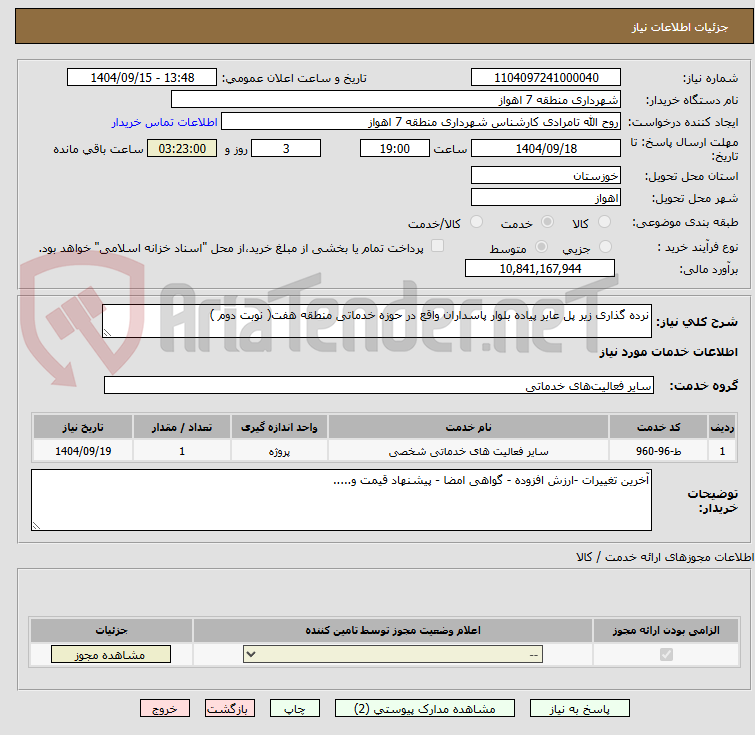Click the اطلاعات خدمات مورد نیاز heading

click(668, 352)
